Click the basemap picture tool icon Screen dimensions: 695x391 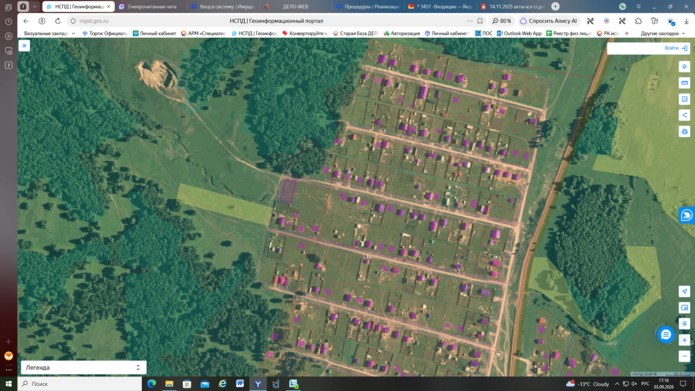tap(684, 308)
